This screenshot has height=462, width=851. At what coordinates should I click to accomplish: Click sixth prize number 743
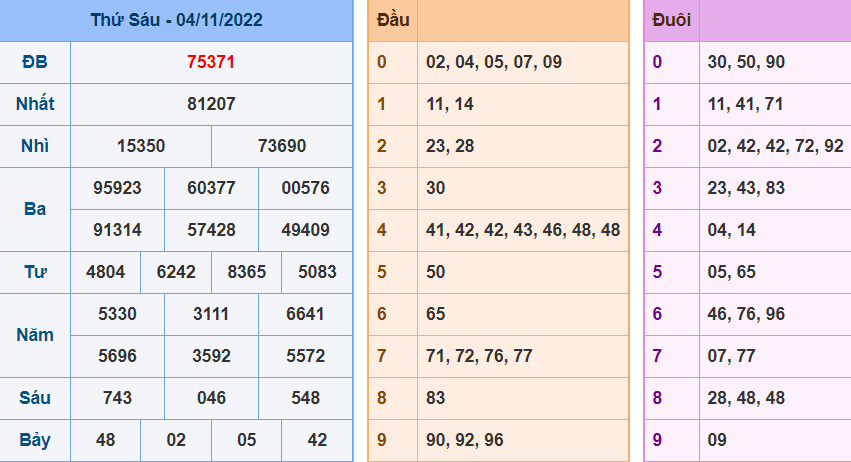click(x=117, y=398)
